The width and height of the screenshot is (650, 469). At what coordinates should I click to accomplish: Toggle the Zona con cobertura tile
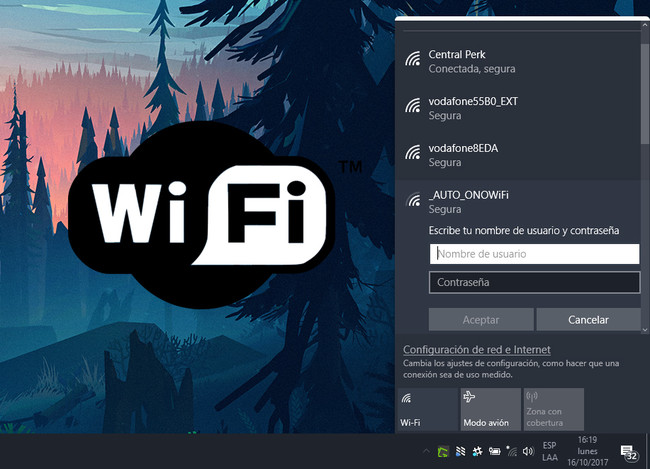[x=554, y=409]
